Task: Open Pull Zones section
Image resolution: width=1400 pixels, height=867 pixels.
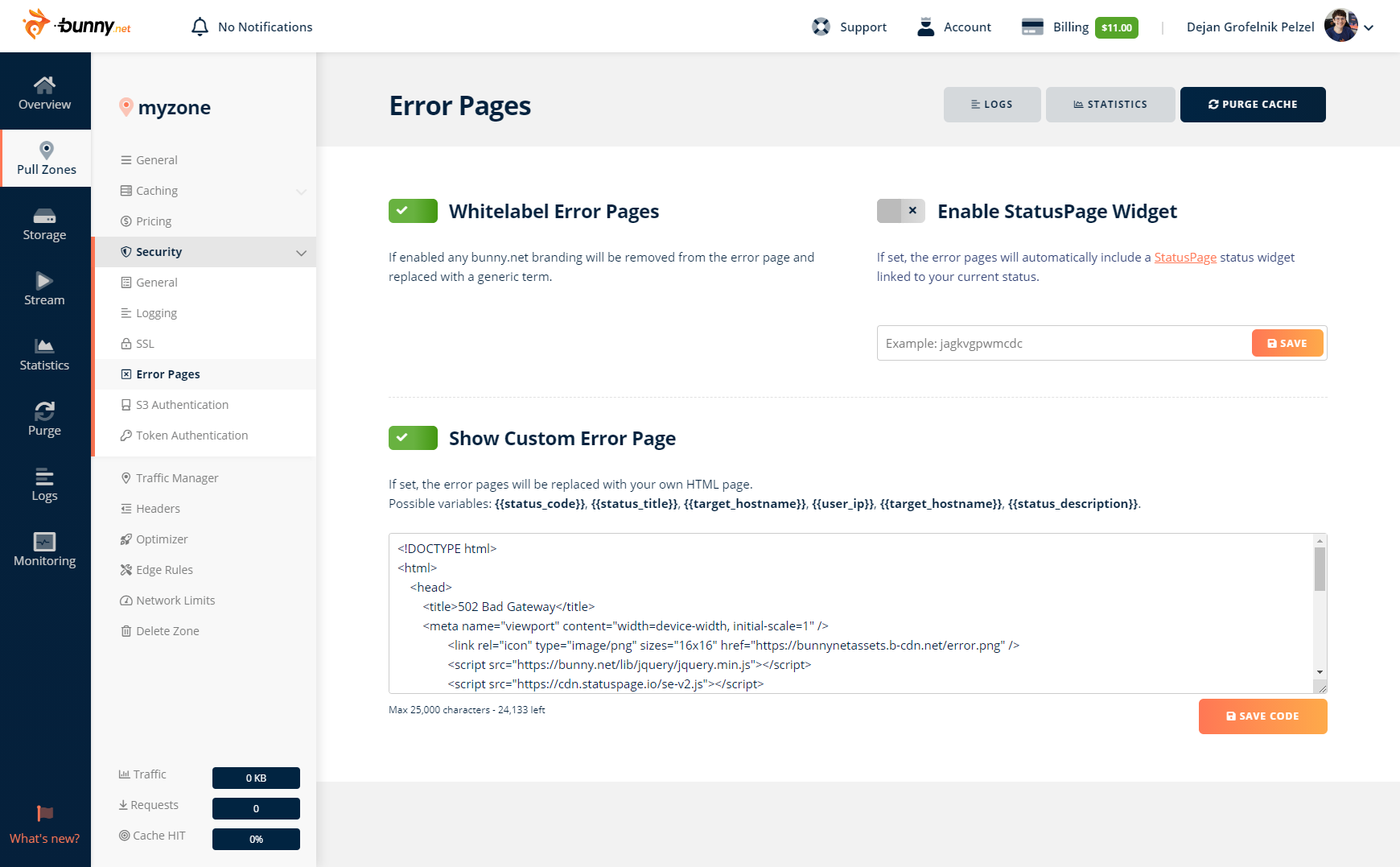Action: point(47,158)
